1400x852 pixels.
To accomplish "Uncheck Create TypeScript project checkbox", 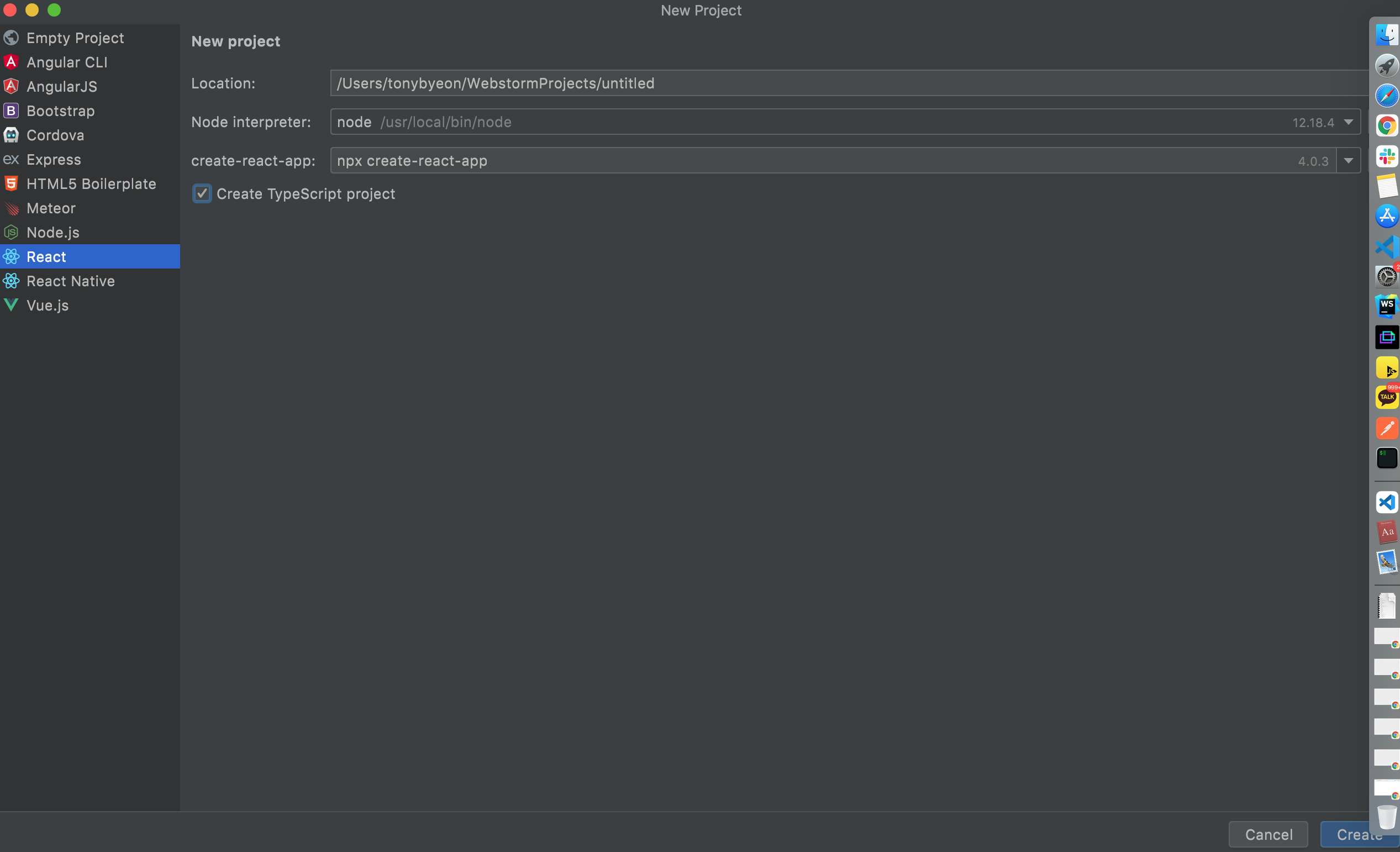I will 202,194.
